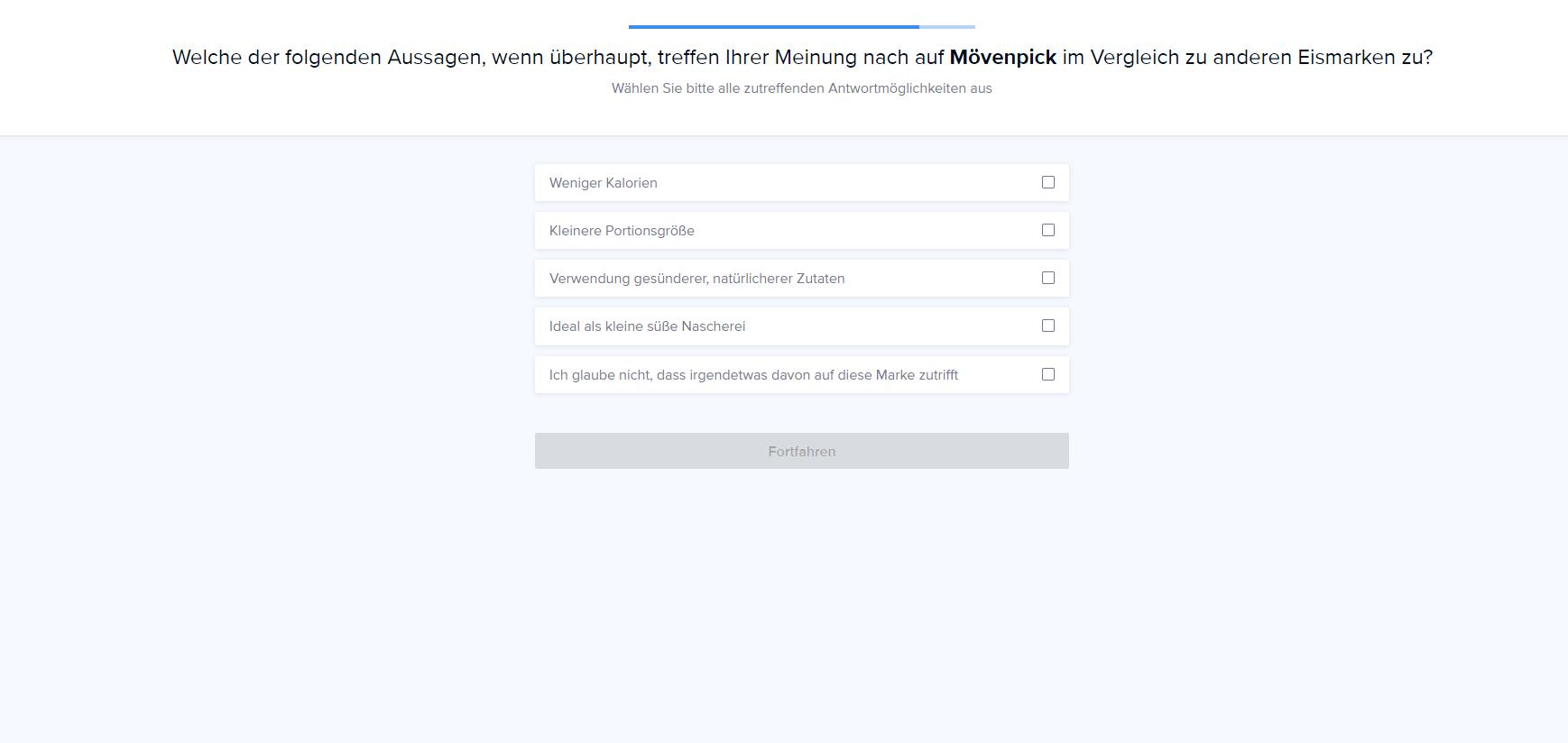This screenshot has height=743, width=1568.
Task: Click the Fortfahren button
Action: tap(801, 451)
